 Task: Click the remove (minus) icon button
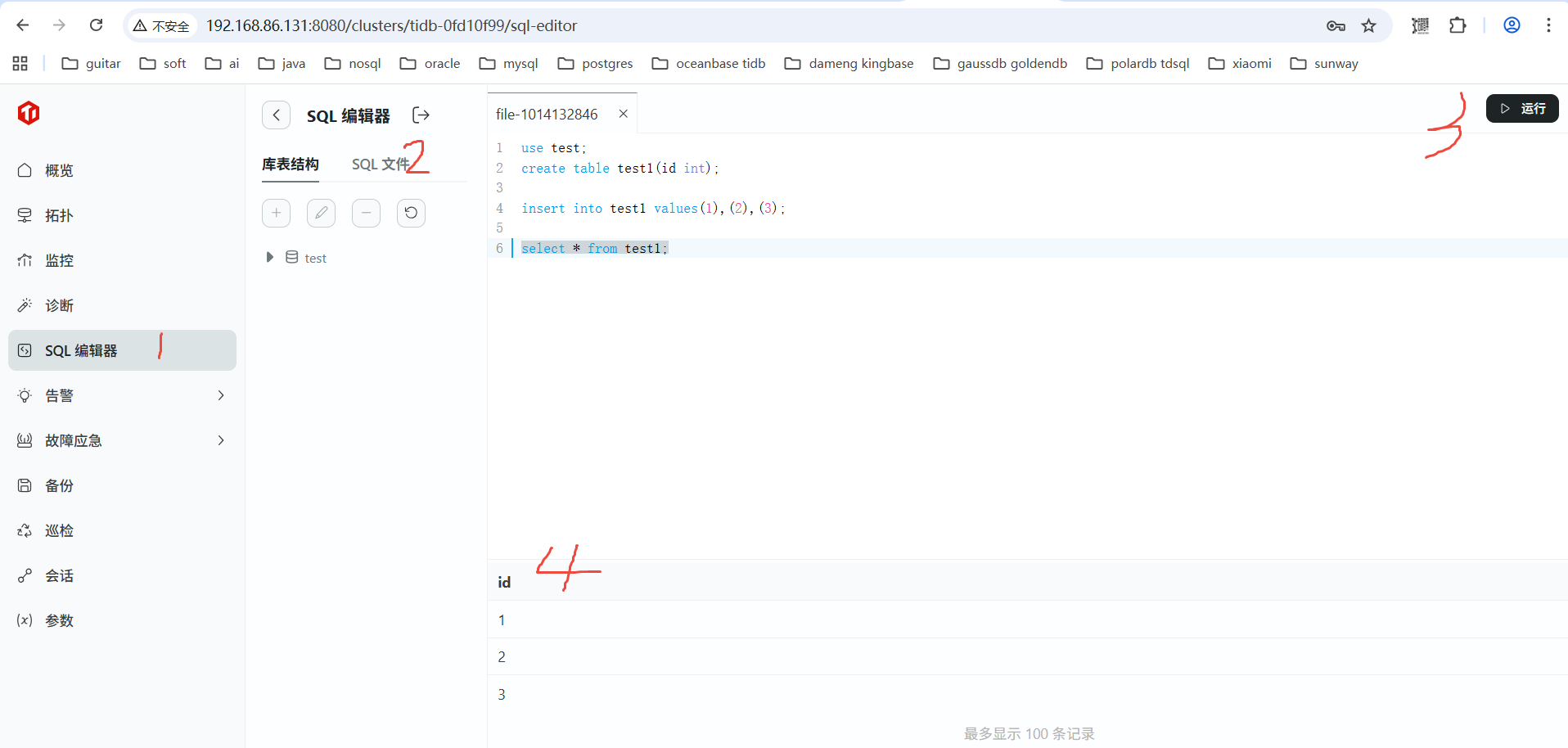pos(366,213)
